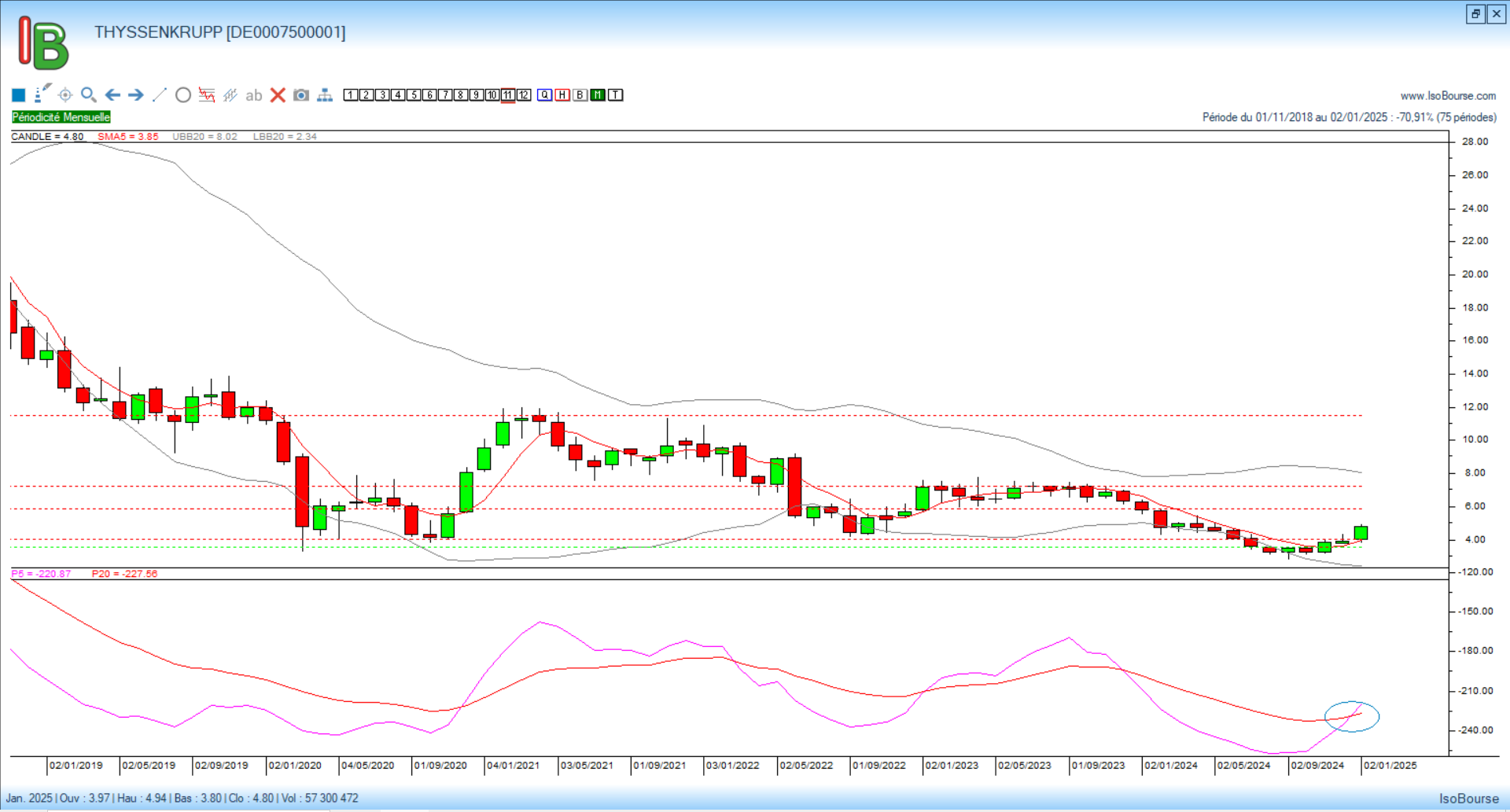
Task: Click the 02/01/2019 date axis label
Action: [76, 765]
